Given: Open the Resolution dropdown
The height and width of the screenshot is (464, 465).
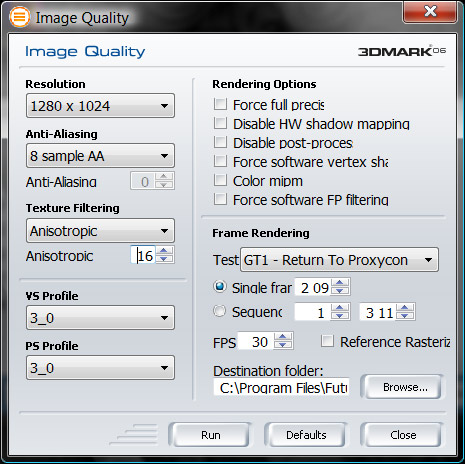Looking at the screenshot, I should pyautogui.click(x=100, y=106).
